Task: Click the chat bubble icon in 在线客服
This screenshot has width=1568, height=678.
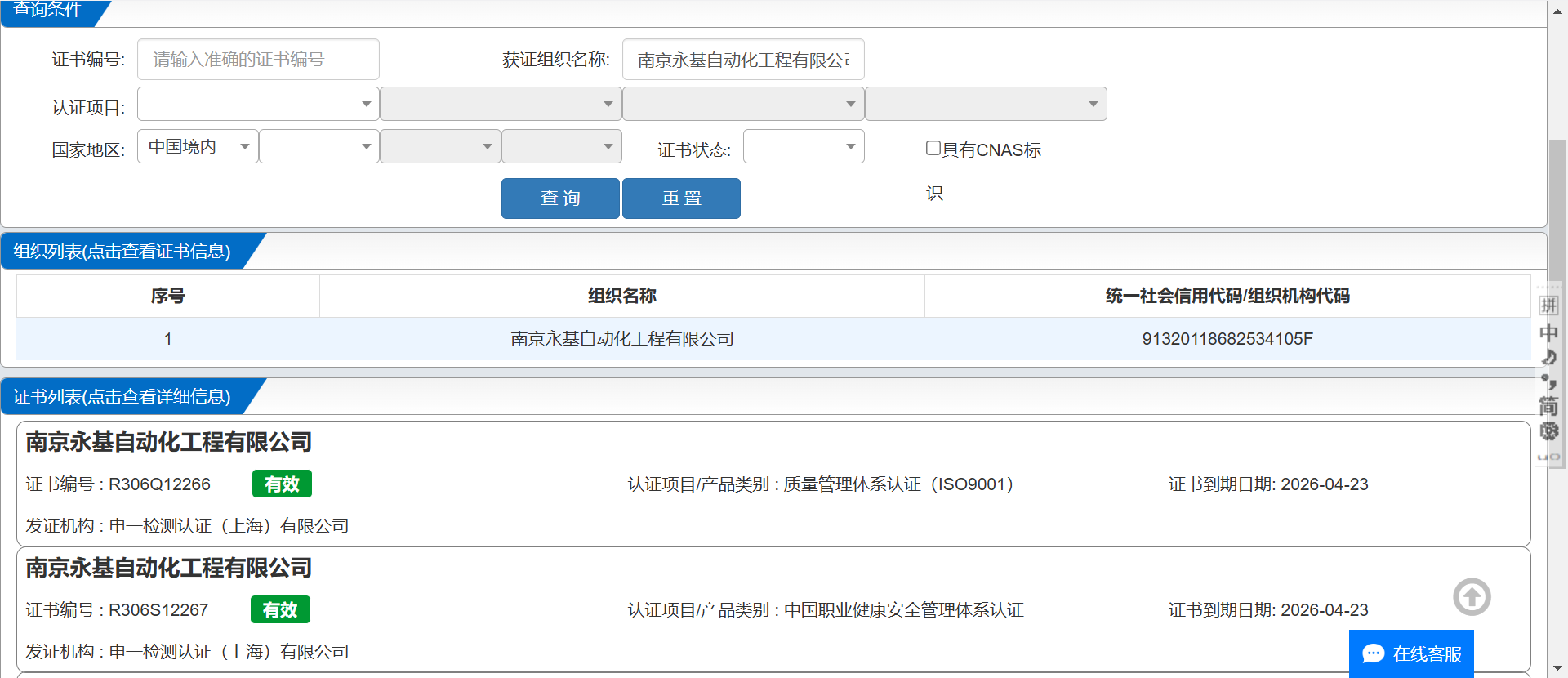Action: (x=1374, y=653)
